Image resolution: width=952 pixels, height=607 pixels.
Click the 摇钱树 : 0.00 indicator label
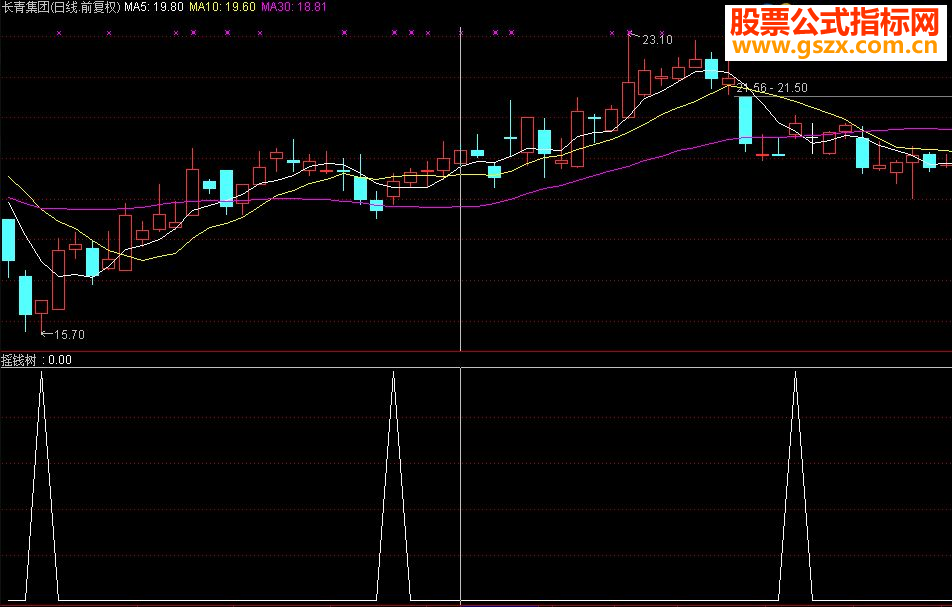coord(36,360)
